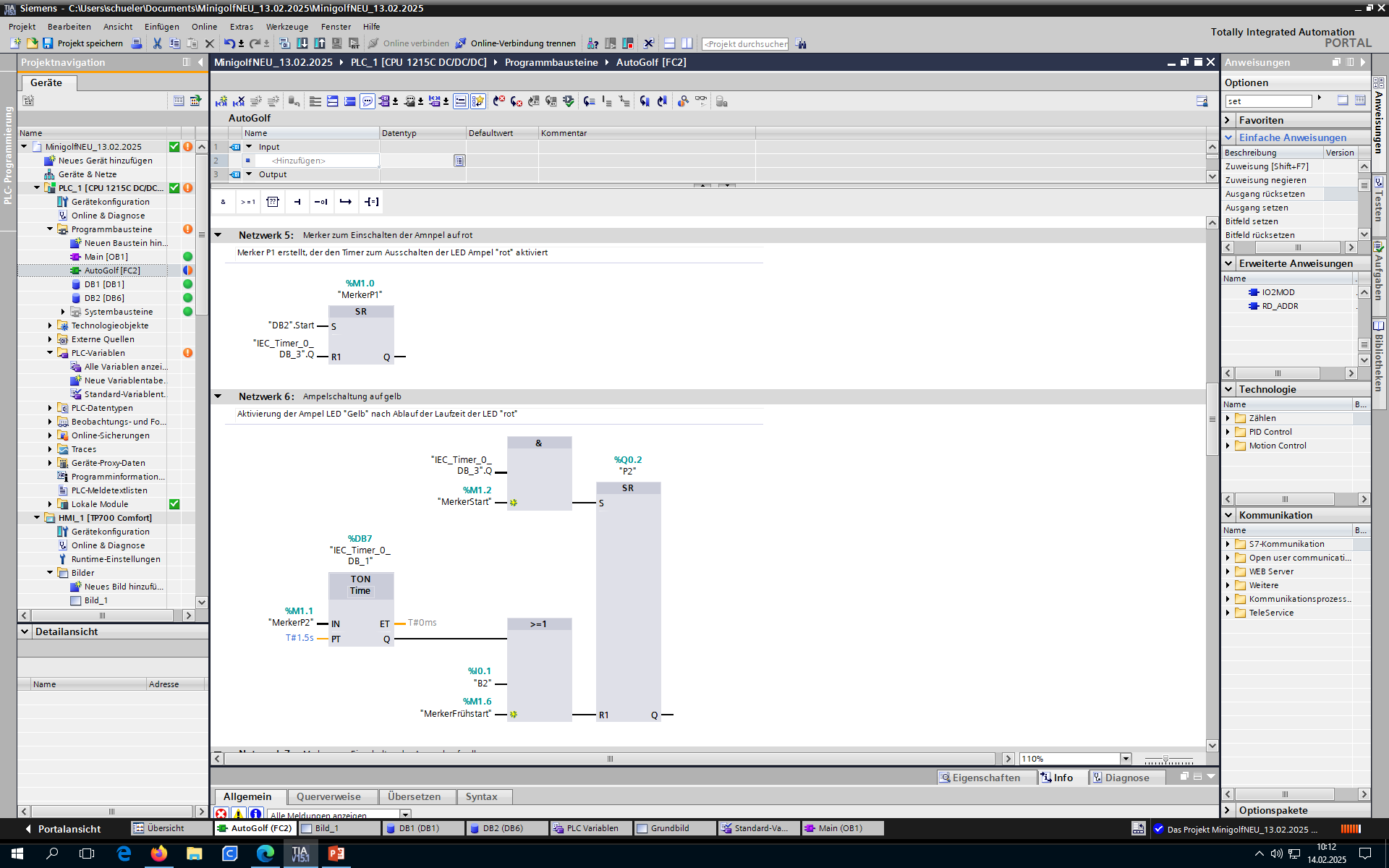Delete network icon in the editor toolbar
The image size is (1389, 868).
[239, 101]
